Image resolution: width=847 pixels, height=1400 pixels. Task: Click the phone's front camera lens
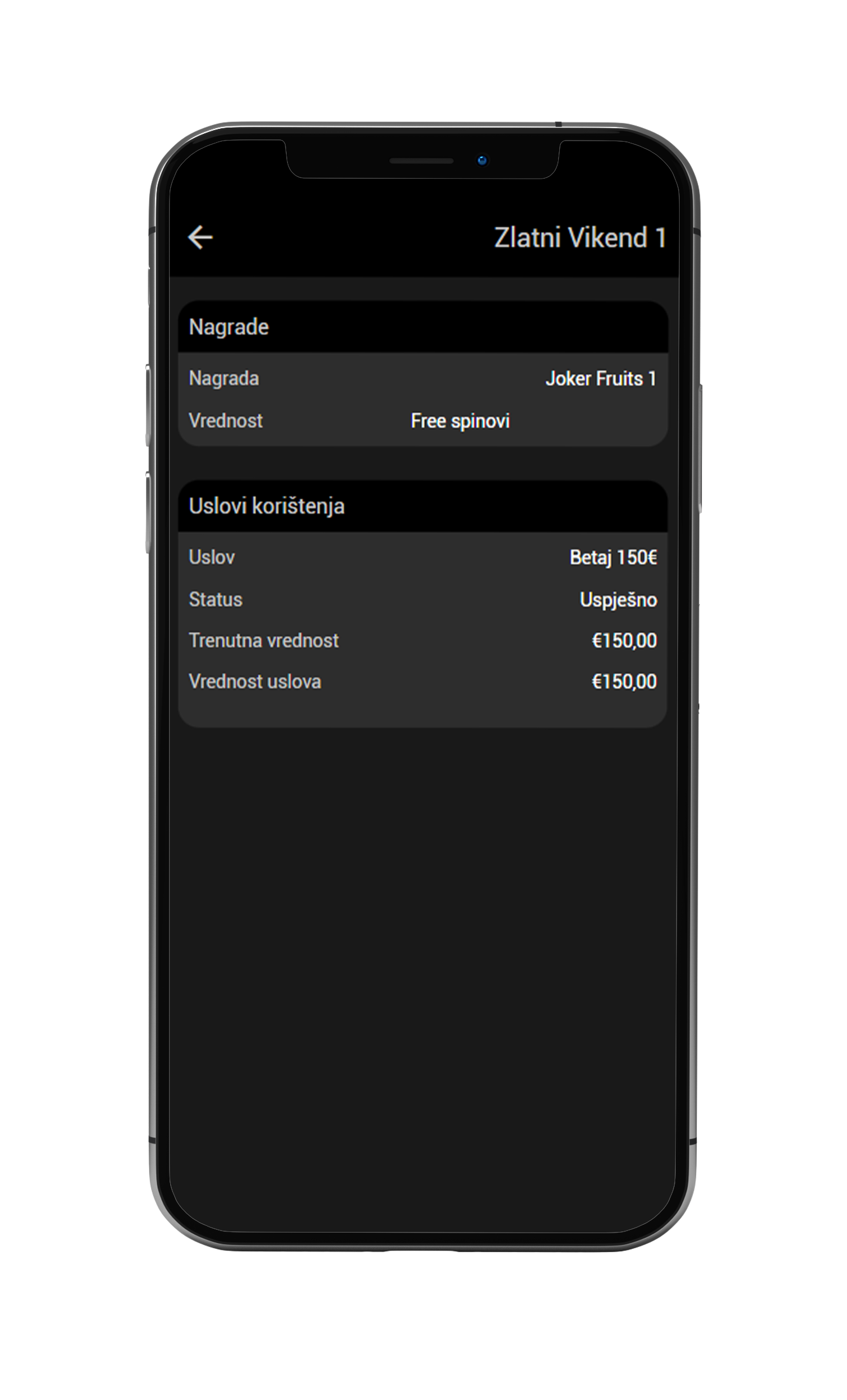coord(483,161)
